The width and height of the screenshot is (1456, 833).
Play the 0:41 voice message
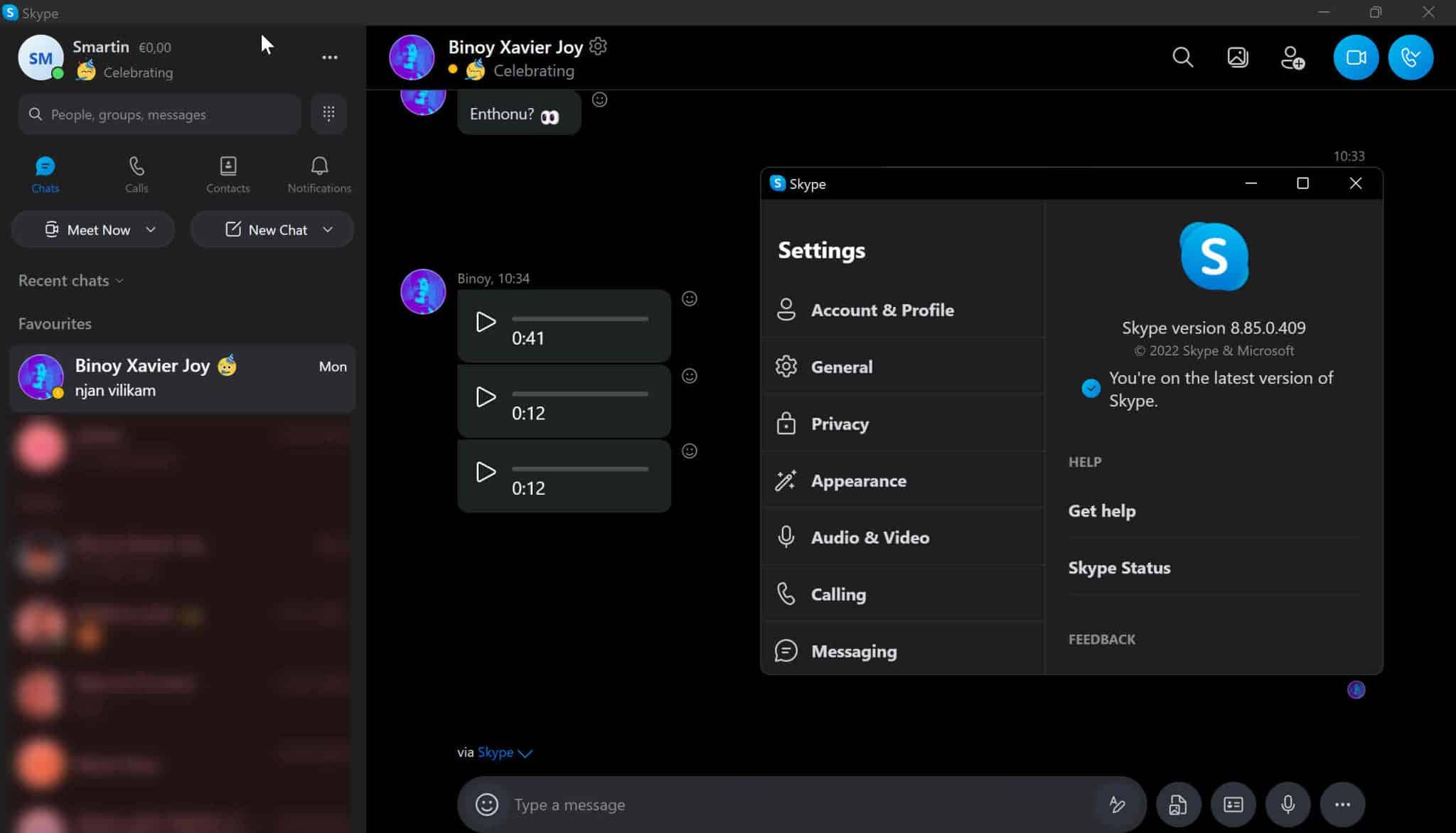[486, 322]
